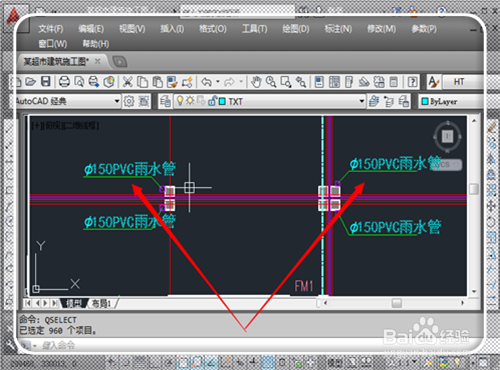Click the Block Editor icon
This screenshot has width=500, height=370.
(187, 82)
